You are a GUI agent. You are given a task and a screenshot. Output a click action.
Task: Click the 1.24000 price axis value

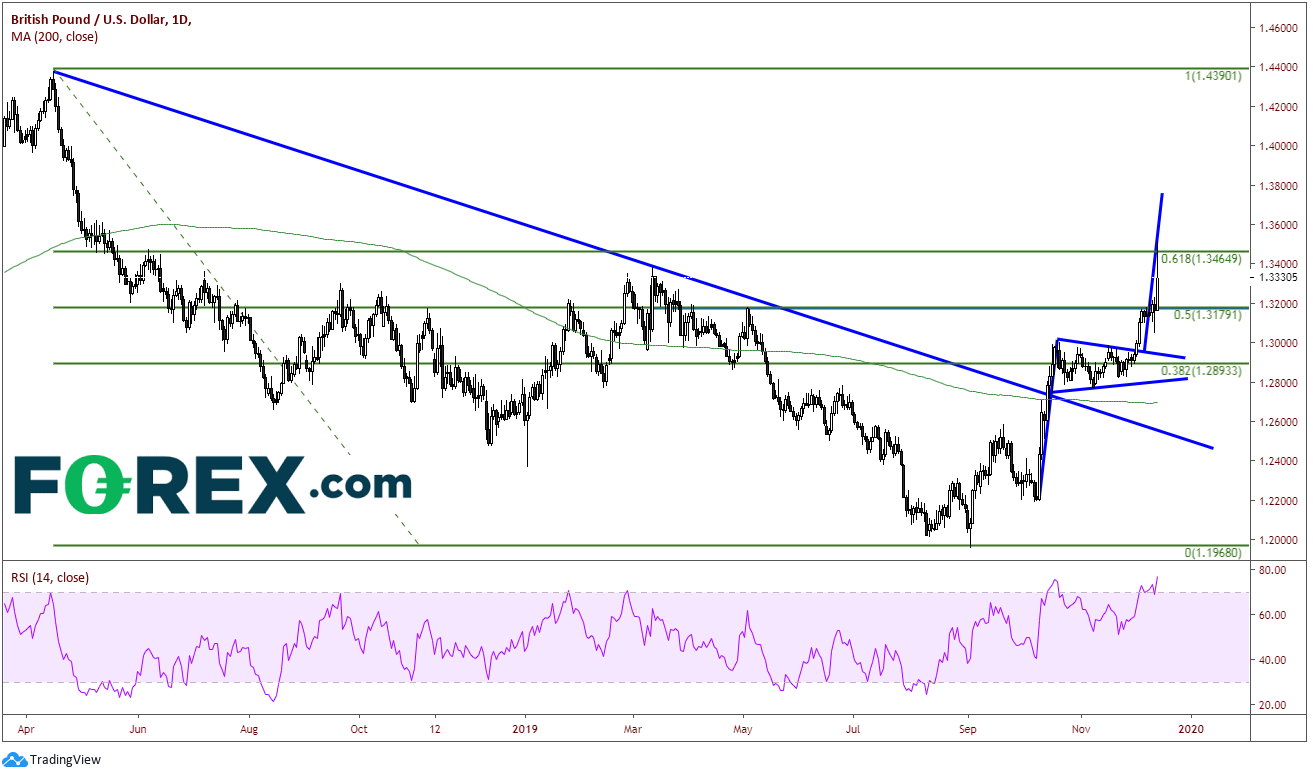[1277, 462]
